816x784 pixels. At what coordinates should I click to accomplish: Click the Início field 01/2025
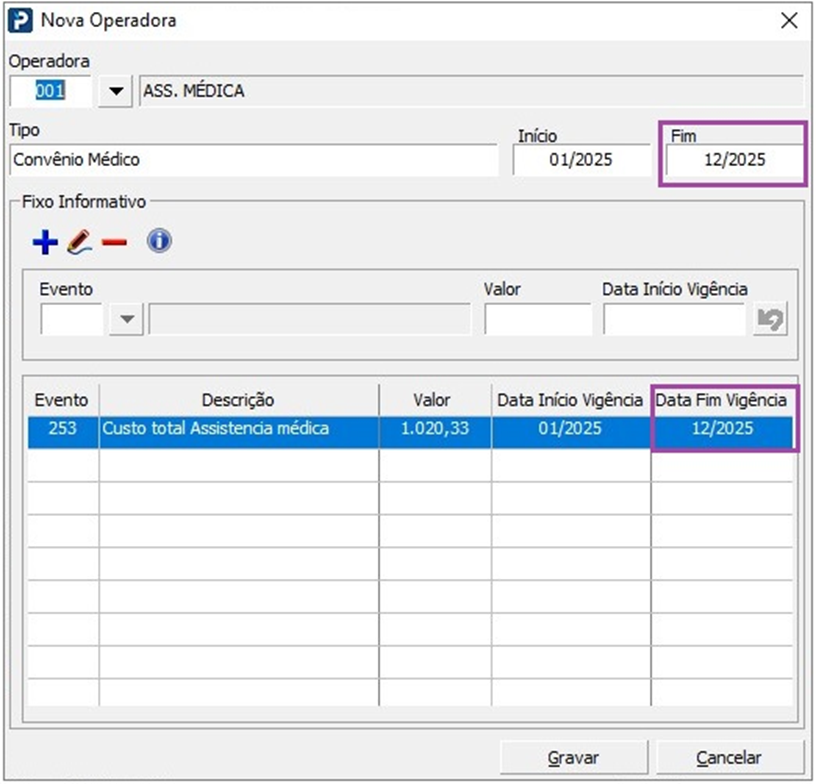[x=581, y=160]
